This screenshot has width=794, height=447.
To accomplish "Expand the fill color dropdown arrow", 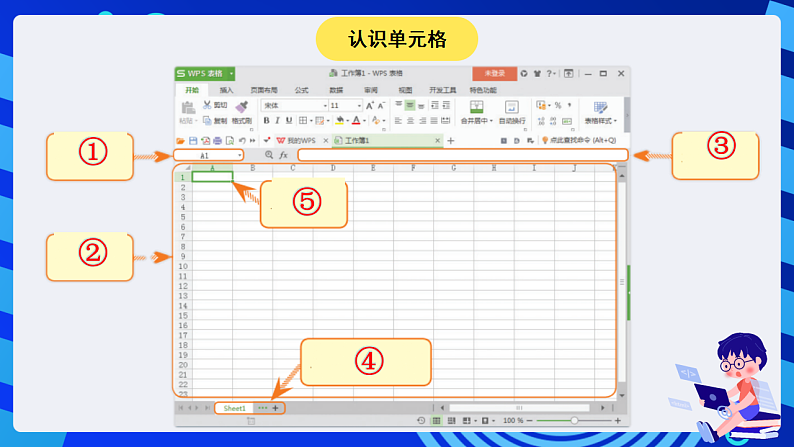I will (x=347, y=120).
